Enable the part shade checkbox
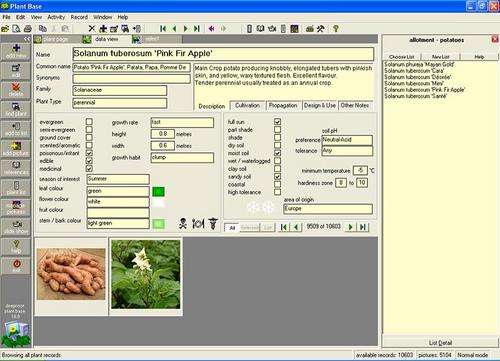Viewport: 500px width, 361px height. 277,129
